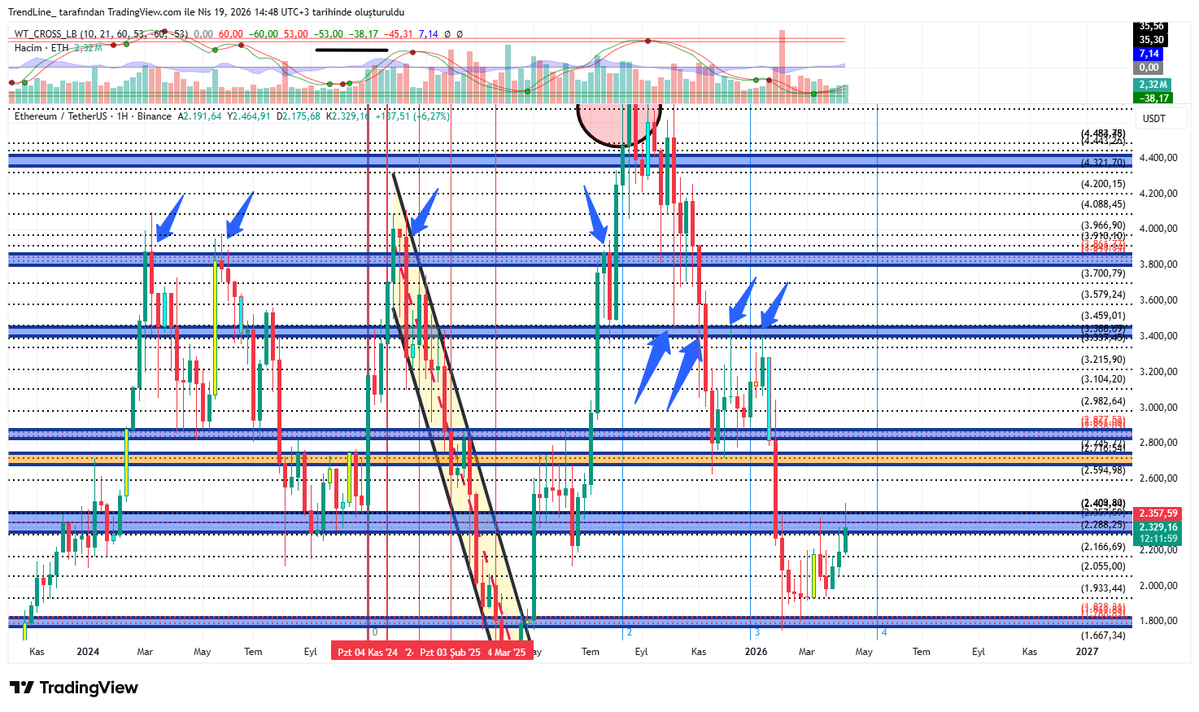Click the 2024 label on time axis
Screen dimensions: 1199x712
[x=88, y=652]
